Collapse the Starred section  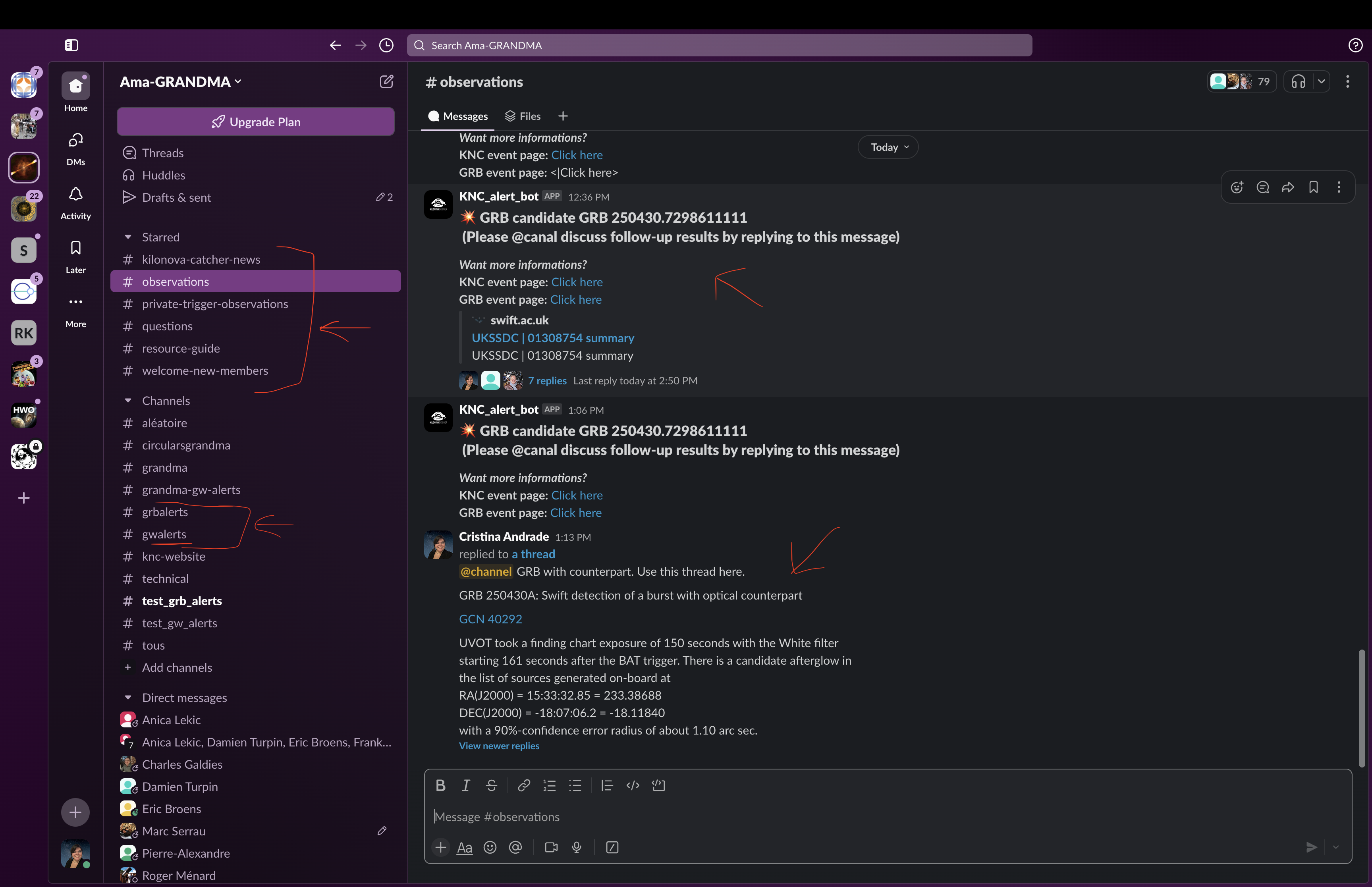[128, 237]
